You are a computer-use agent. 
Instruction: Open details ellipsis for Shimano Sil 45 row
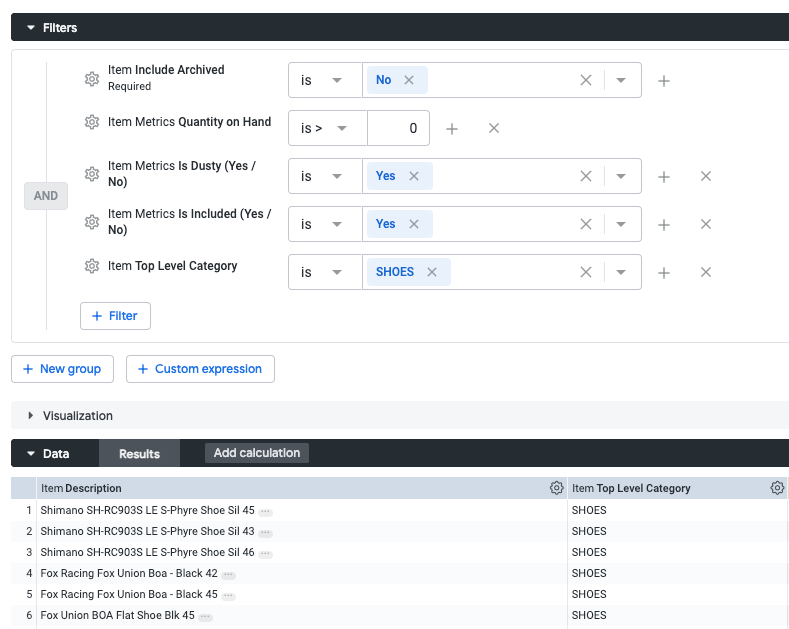pyautogui.click(x=265, y=512)
